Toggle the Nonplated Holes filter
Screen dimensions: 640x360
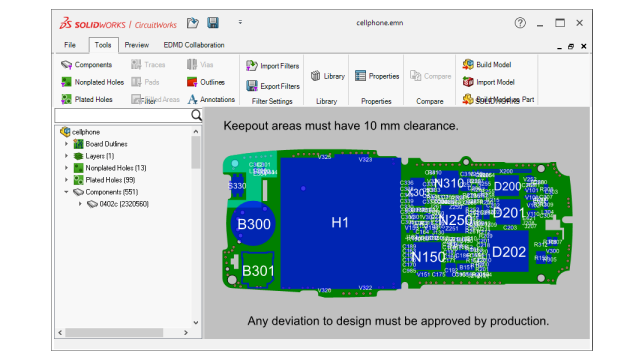[x=92, y=82]
